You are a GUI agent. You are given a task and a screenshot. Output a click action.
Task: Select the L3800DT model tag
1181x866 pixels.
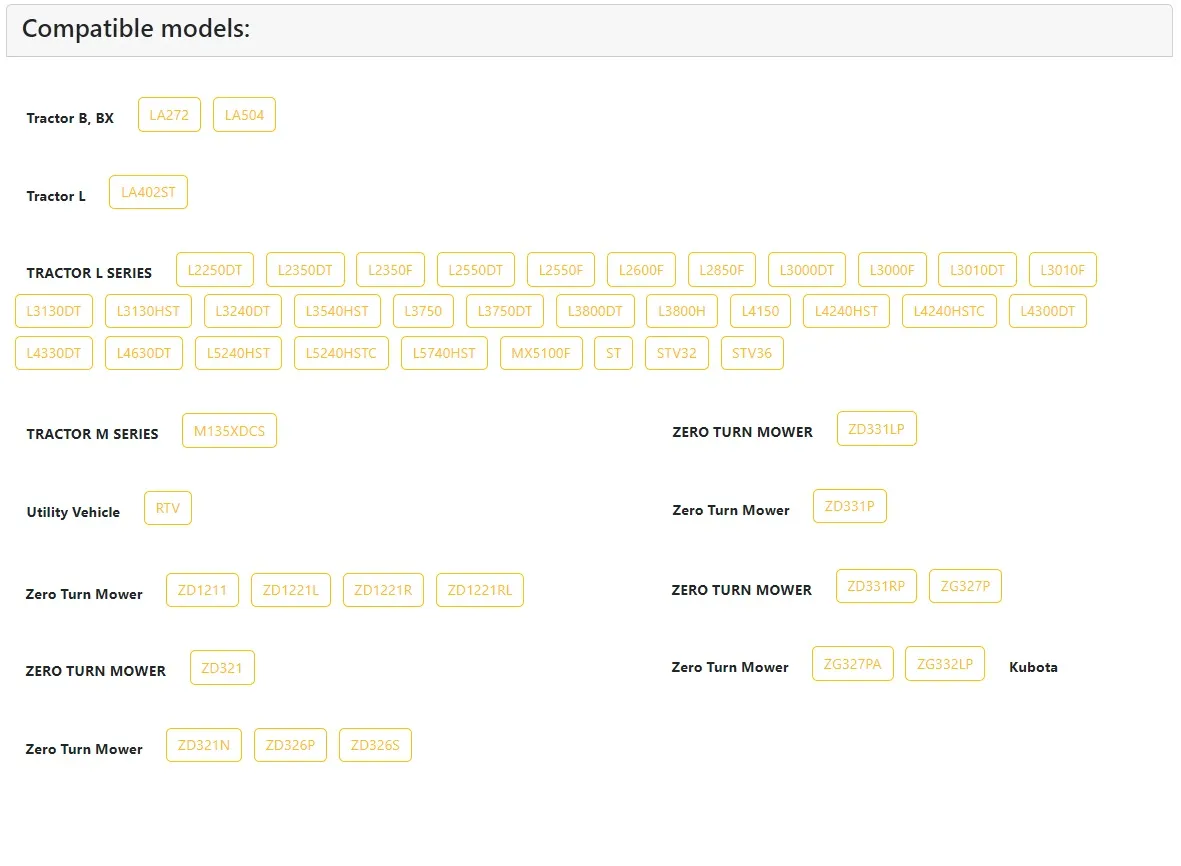coord(595,311)
